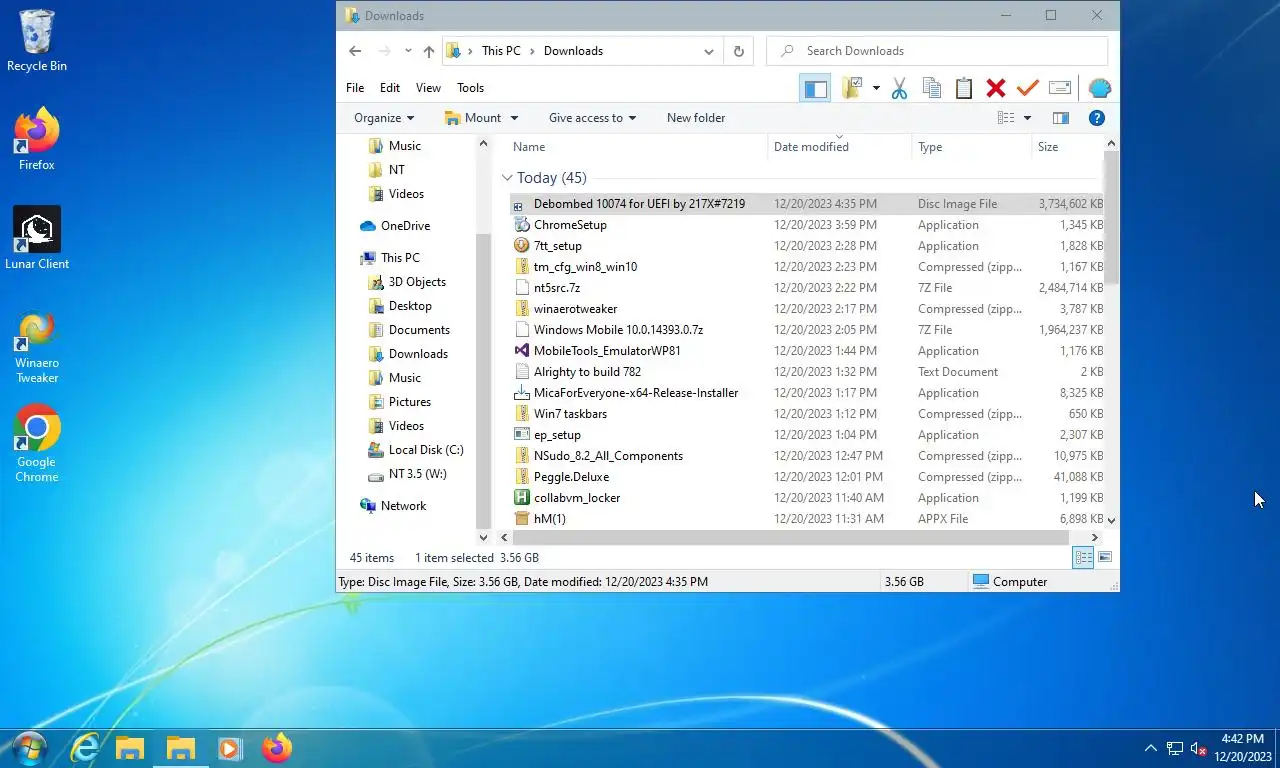The width and height of the screenshot is (1280, 768).
Task: Click the Refresh button in address bar
Action: point(739,51)
